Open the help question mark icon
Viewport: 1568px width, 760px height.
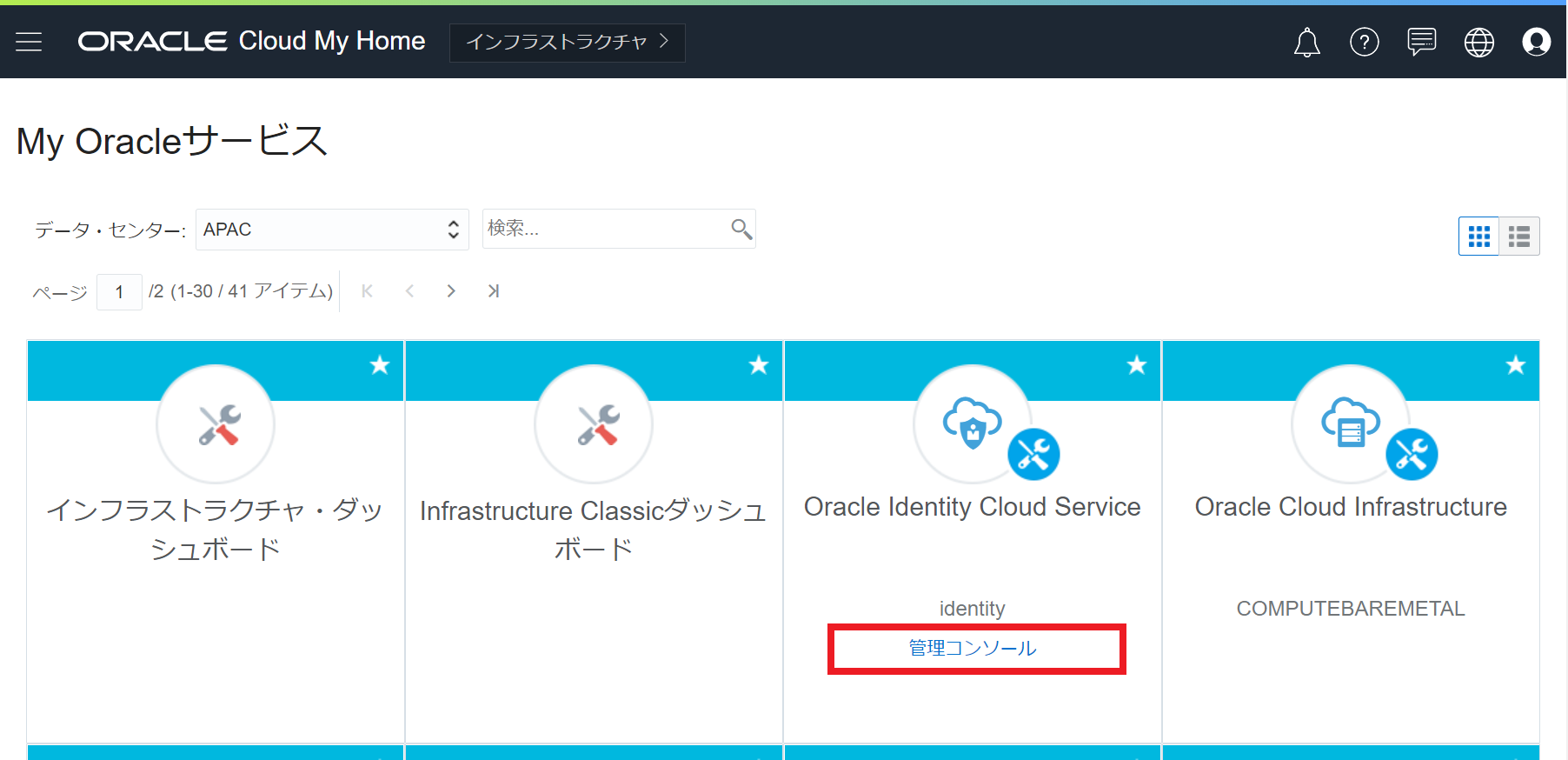click(1364, 42)
